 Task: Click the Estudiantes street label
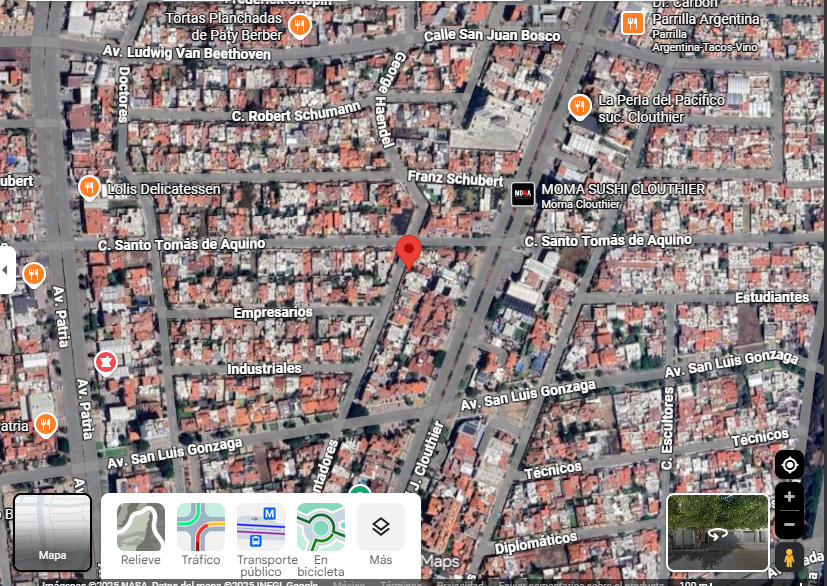tap(772, 297)
